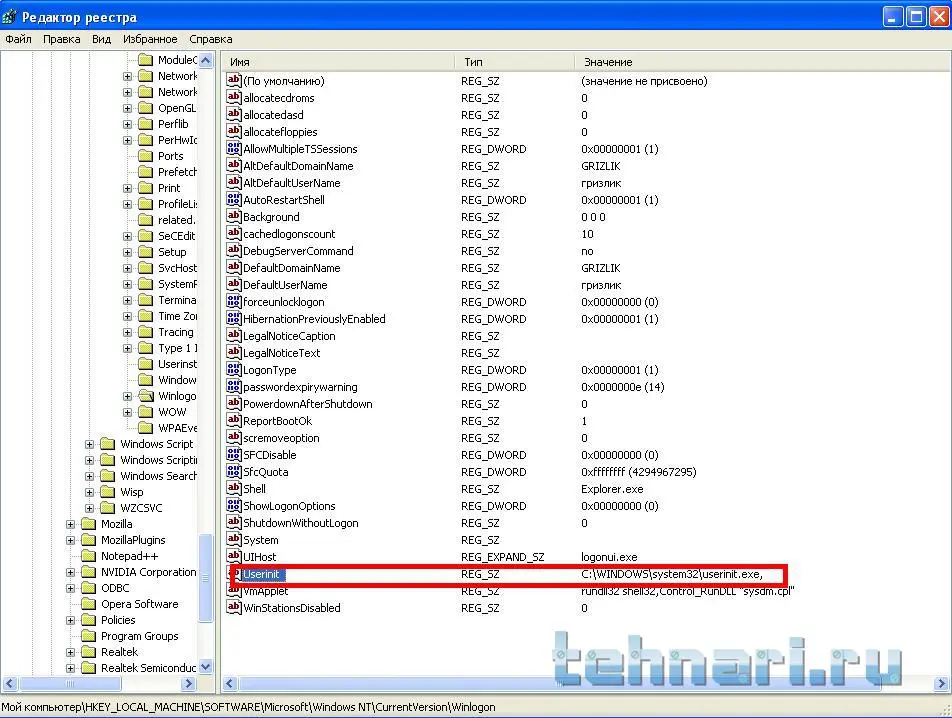This screenshot has height=718, width=952.
Task: Click the string icon of DebugServerCommand
Action: [234, 250]
